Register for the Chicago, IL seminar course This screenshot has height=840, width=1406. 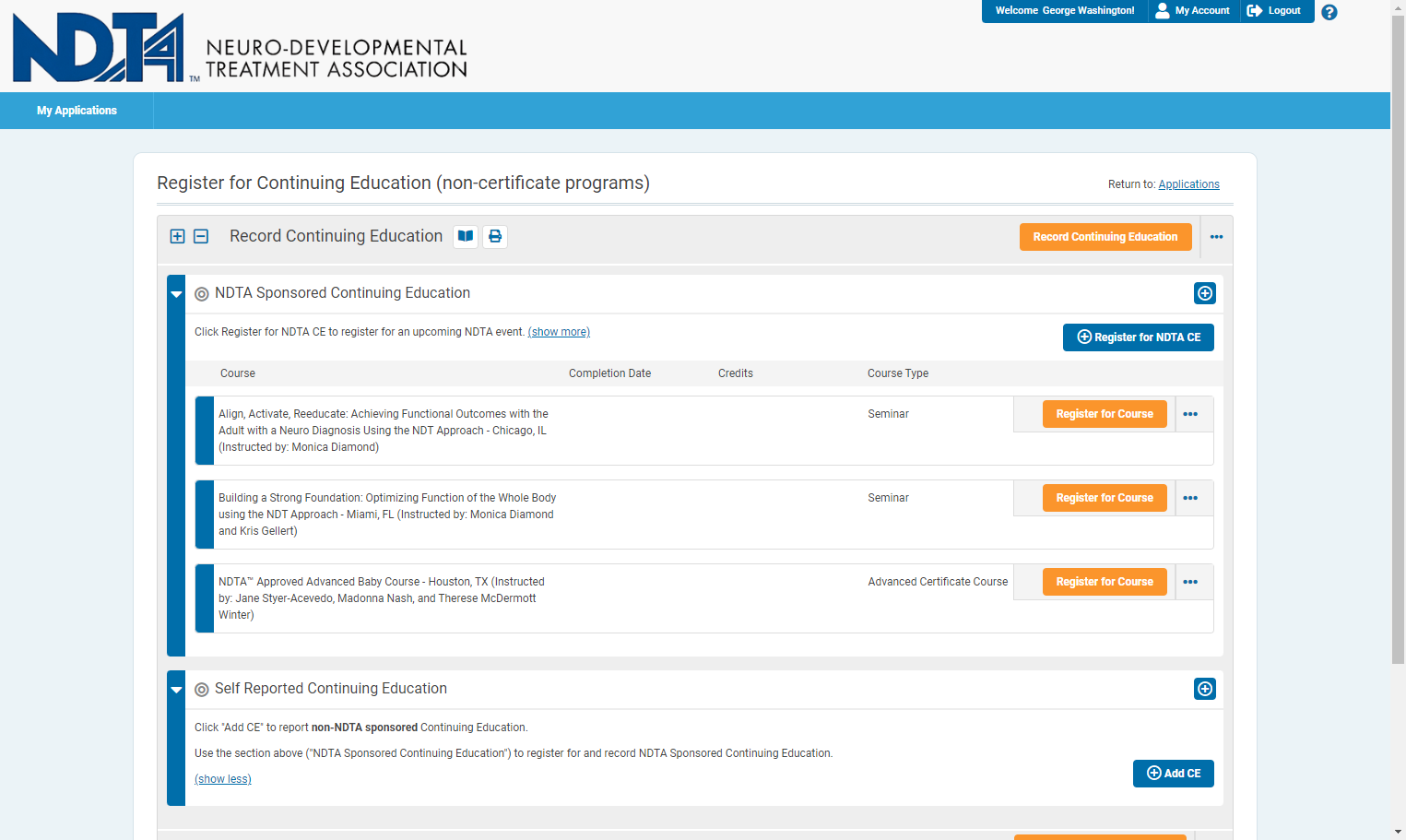[1105, 414]
